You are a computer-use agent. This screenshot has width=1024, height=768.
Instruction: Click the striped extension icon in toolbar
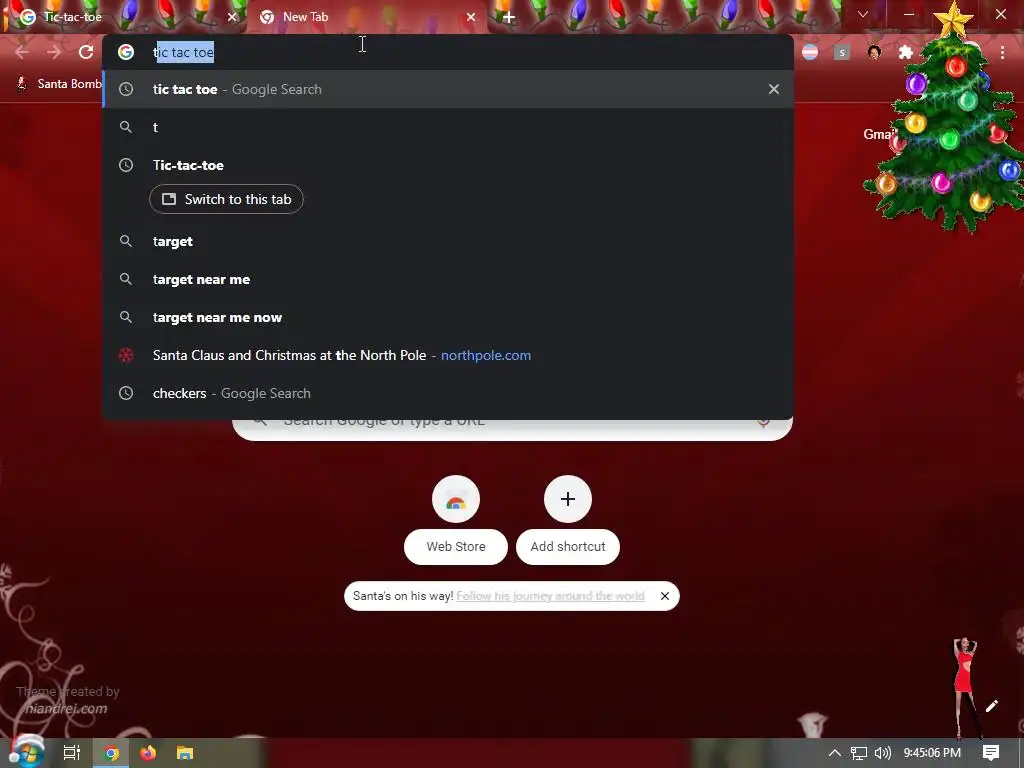[810, 52]
